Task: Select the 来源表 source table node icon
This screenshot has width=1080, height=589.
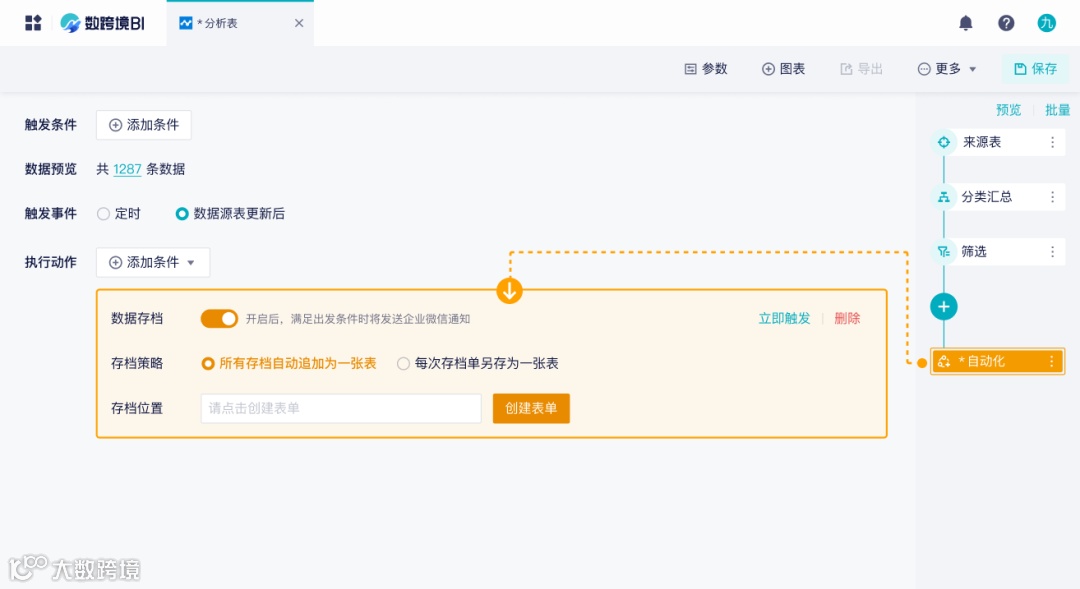Action: pos(943,141)
